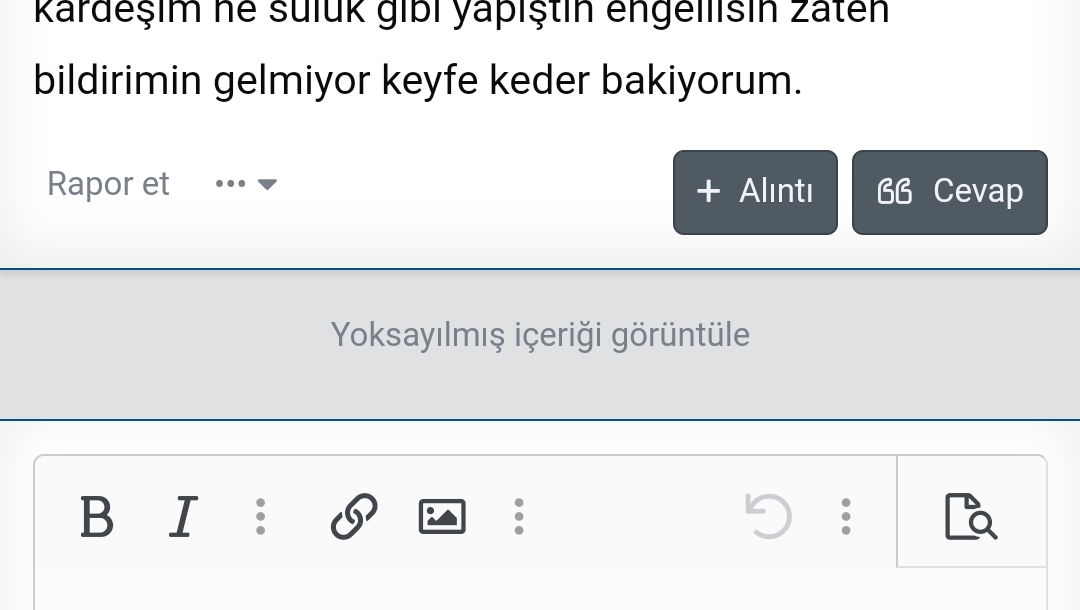The width and height of the screenshot is (1080, 610).
Task: Toggle the composer preview pane
Action: point(971,517)
